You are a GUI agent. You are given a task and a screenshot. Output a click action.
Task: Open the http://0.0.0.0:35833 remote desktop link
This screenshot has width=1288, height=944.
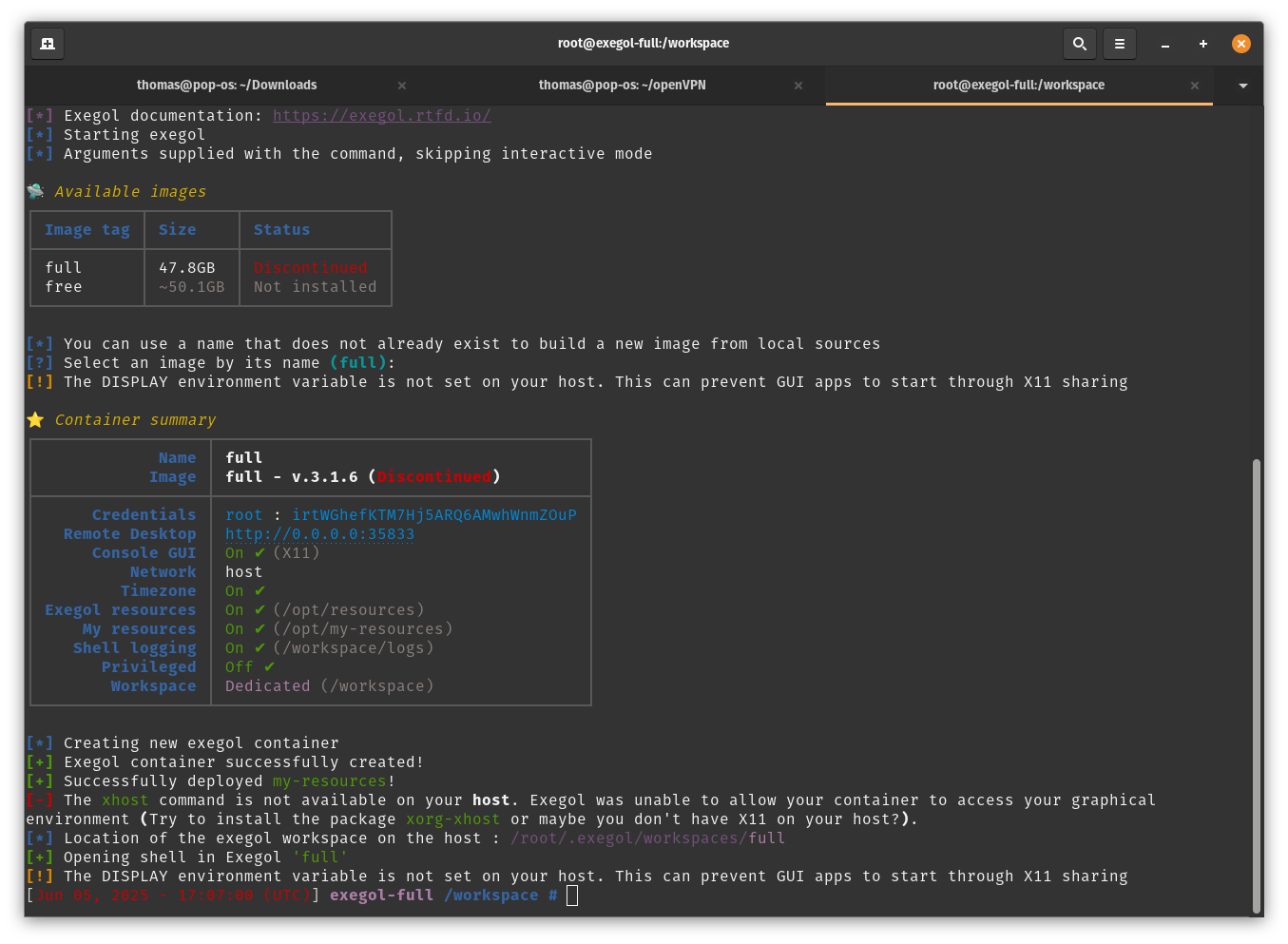320,534
